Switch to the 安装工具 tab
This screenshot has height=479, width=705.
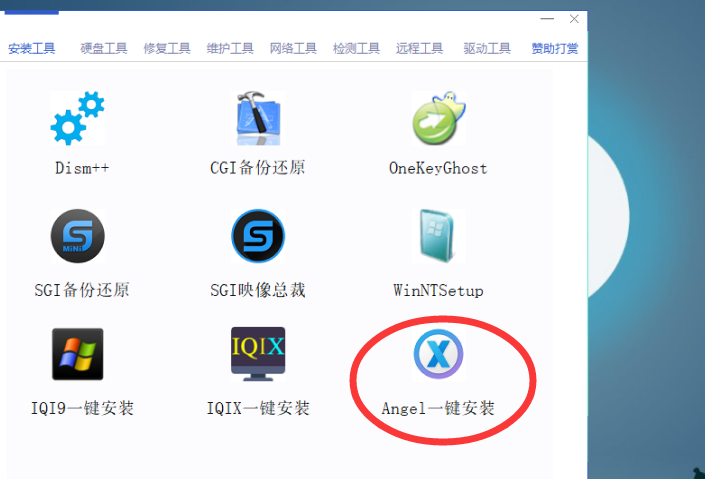[x=32, y=49]
